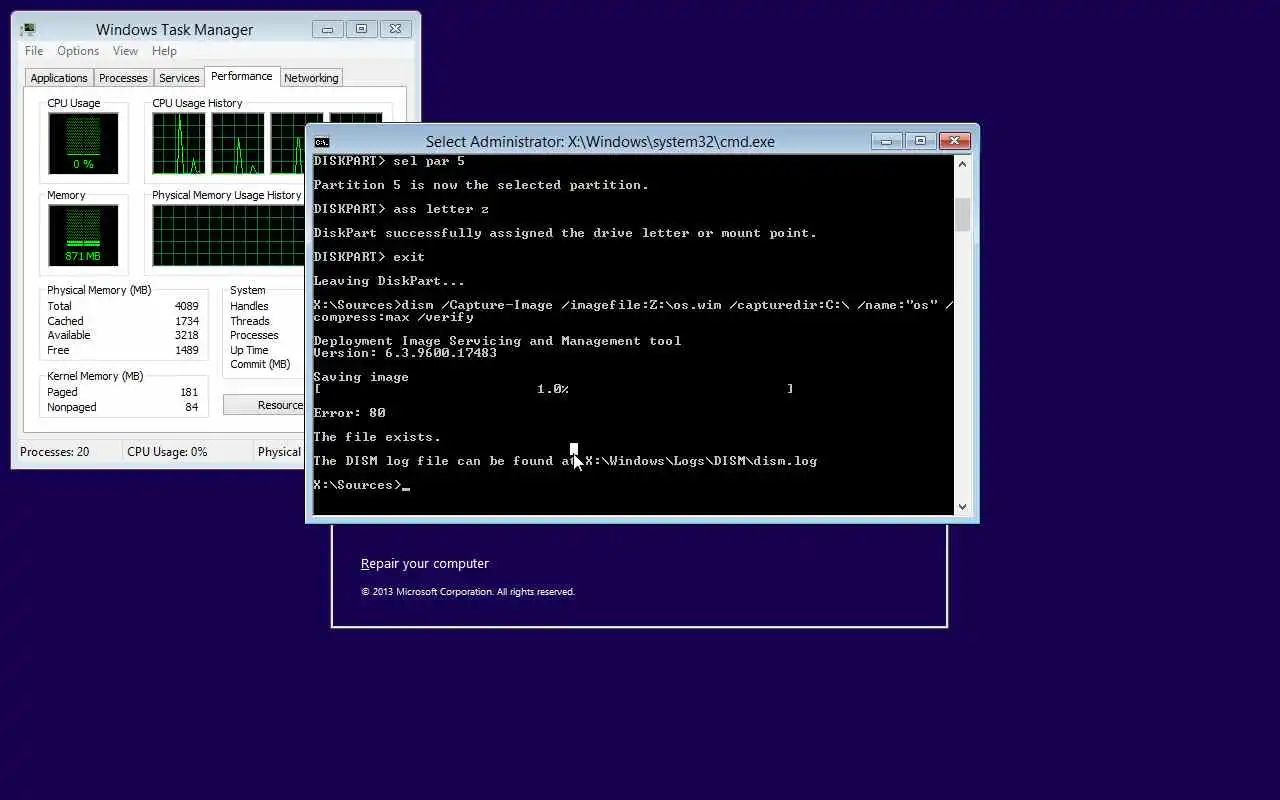Maximize the cmd.exe window
Screen dimensions: 1280x800
(x=921, y=141)
